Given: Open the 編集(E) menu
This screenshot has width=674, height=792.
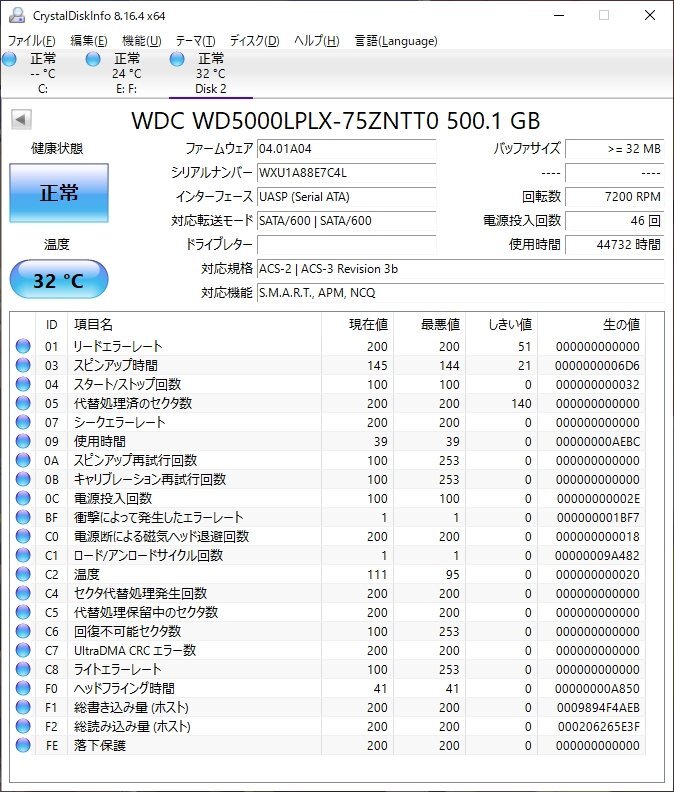Looking at the screenshot, I should pyautogui.click(x=88, y=41).
